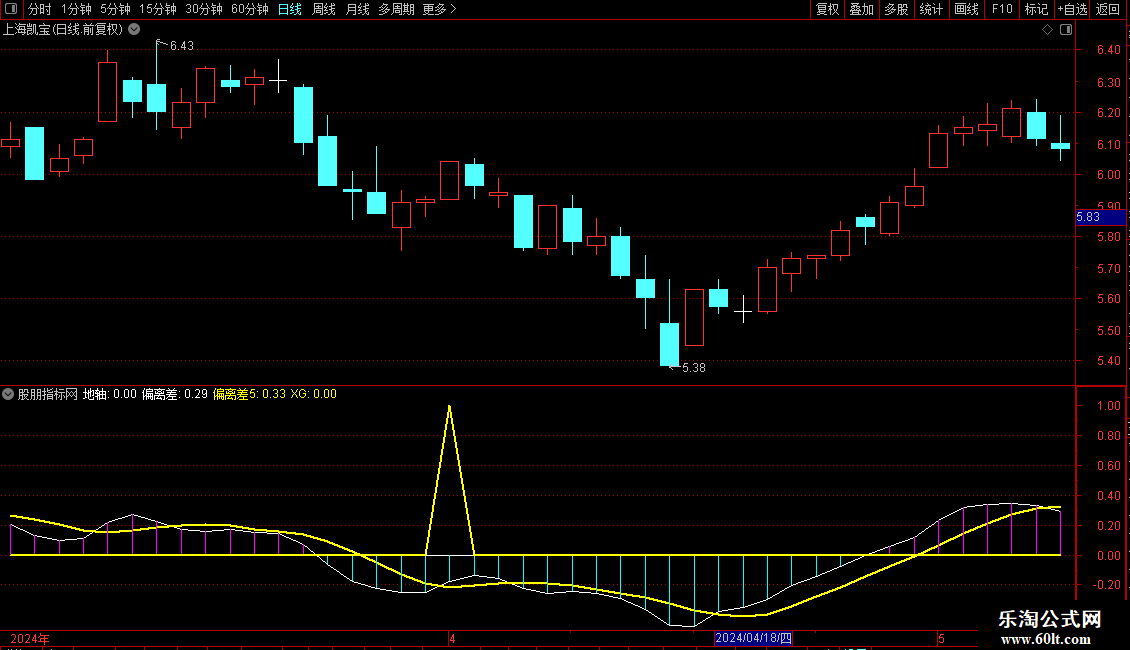Click the month 4 marker on time axis
Image resolution: width=1130 pixels, height=650 pixels.
tap(452, 638)
